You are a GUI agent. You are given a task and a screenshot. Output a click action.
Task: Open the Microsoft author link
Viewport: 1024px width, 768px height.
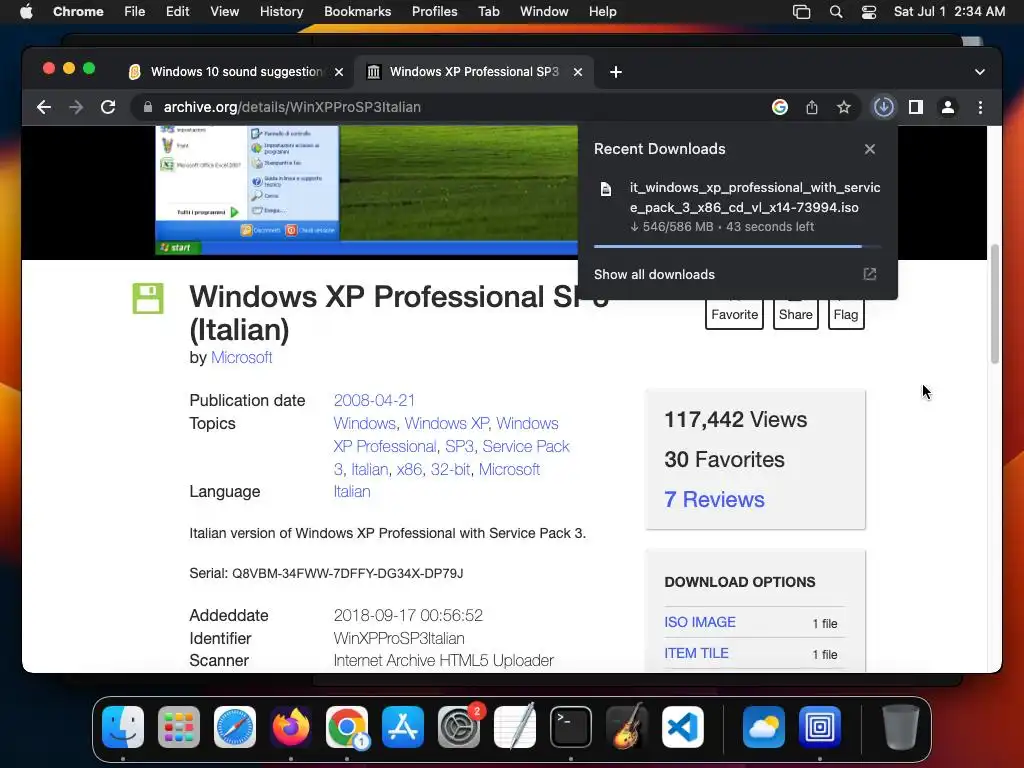242,358
